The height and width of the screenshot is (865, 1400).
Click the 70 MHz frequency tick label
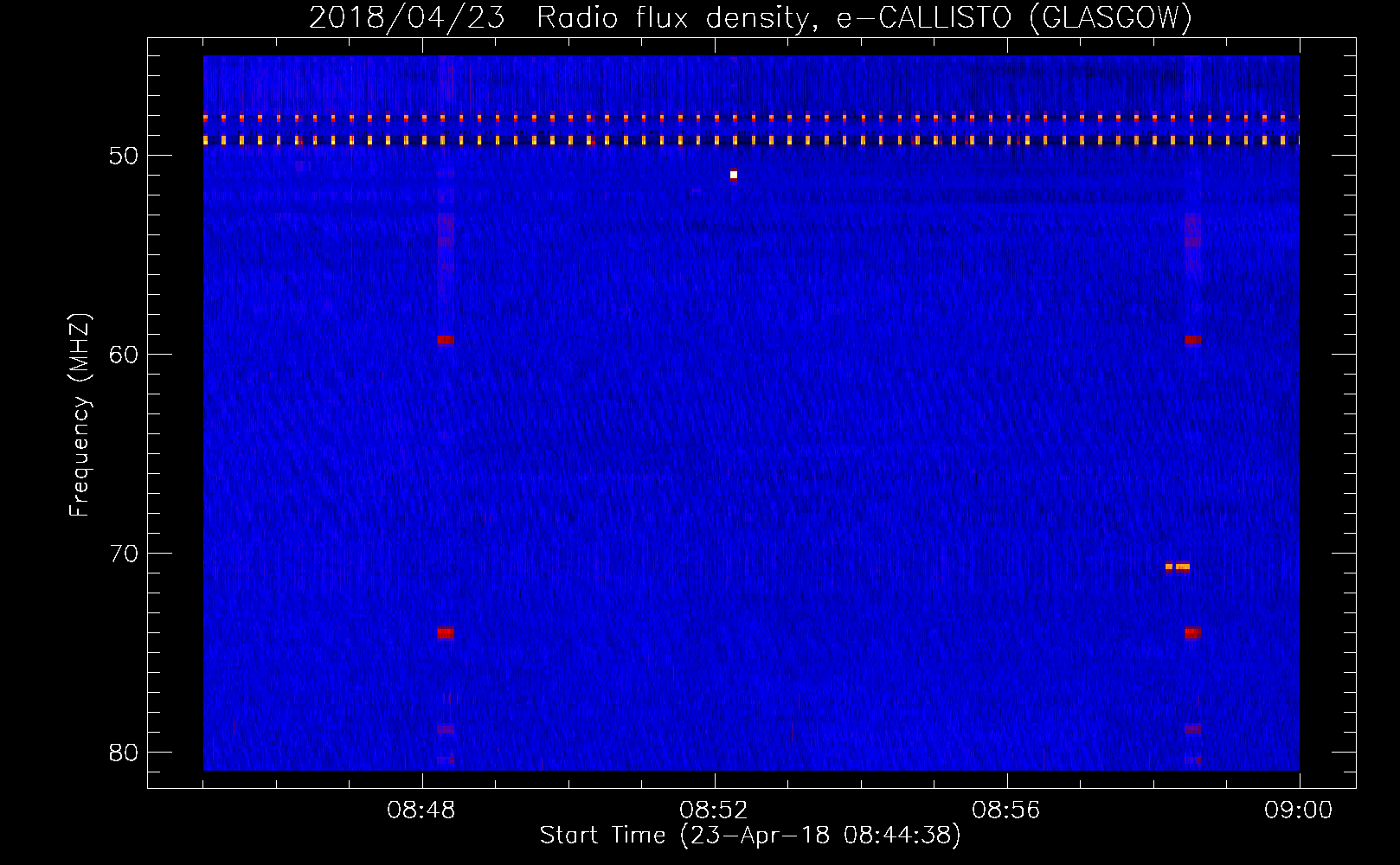(x=124, y=554)
